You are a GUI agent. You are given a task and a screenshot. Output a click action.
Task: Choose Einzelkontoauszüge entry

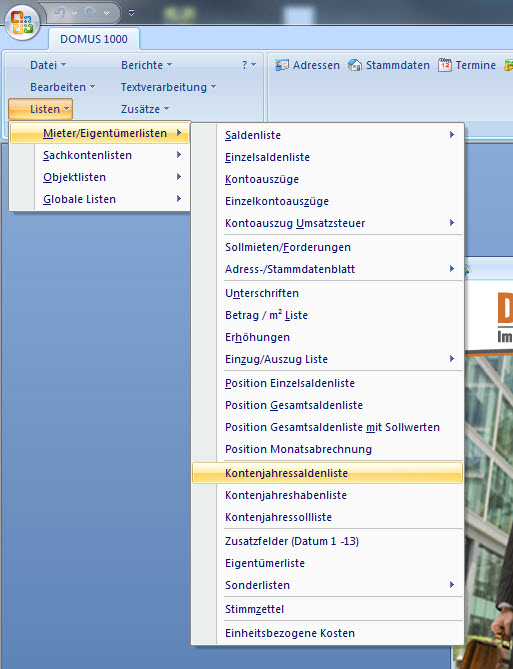point(327,201)
